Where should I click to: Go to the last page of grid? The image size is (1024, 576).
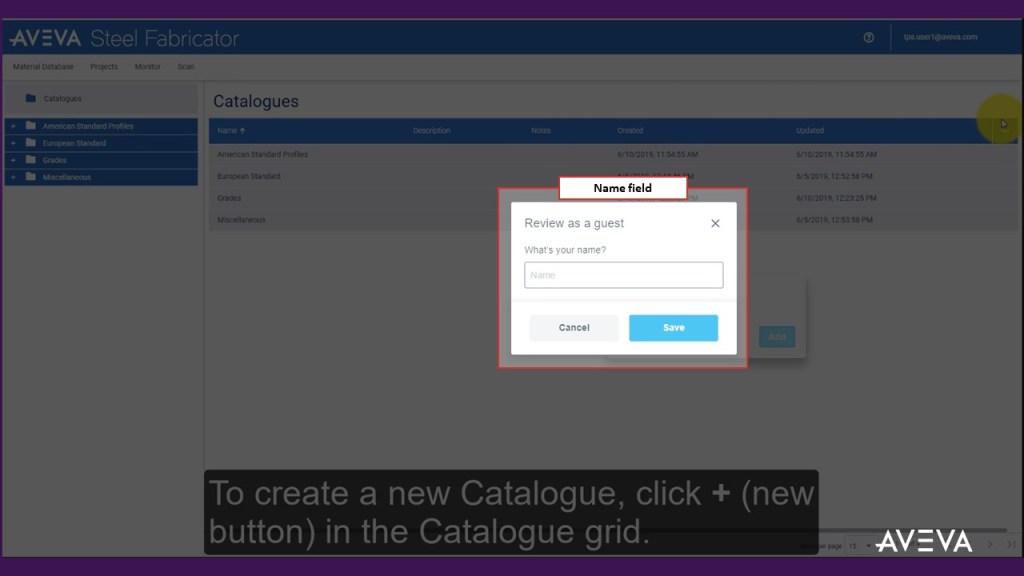[1011, 544]
